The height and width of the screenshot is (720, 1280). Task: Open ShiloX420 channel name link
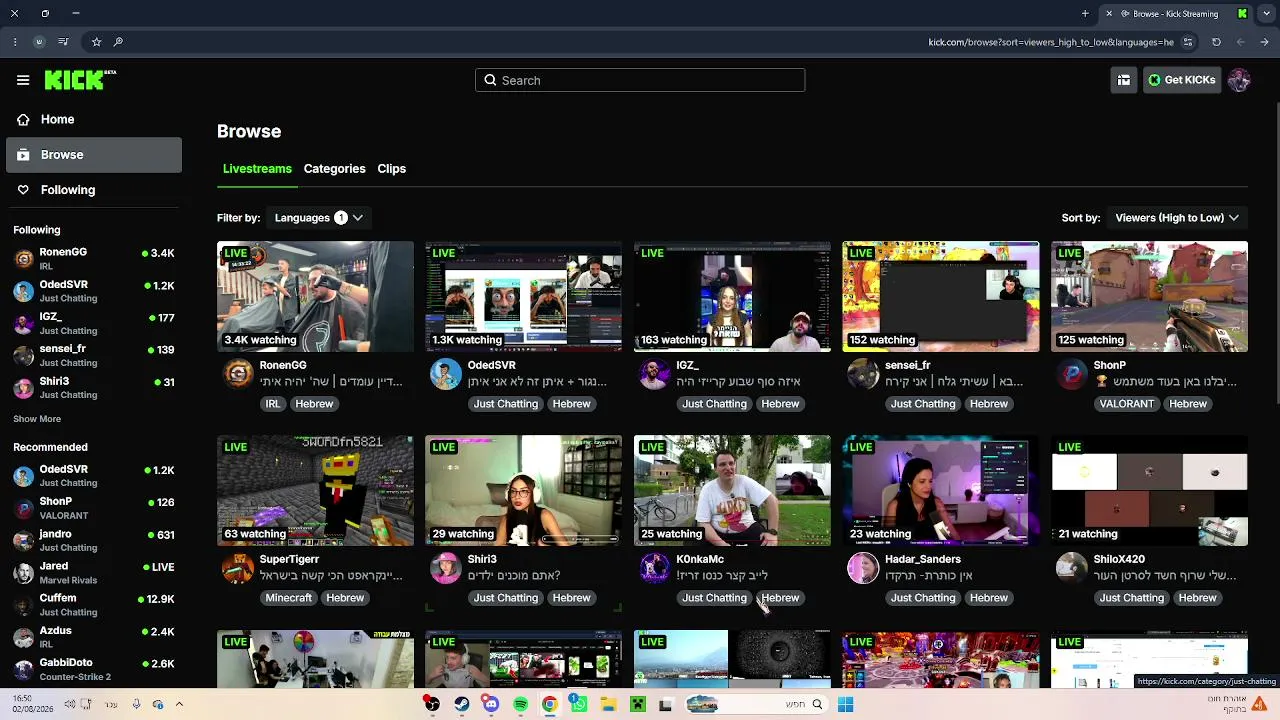coord(1119,560)
